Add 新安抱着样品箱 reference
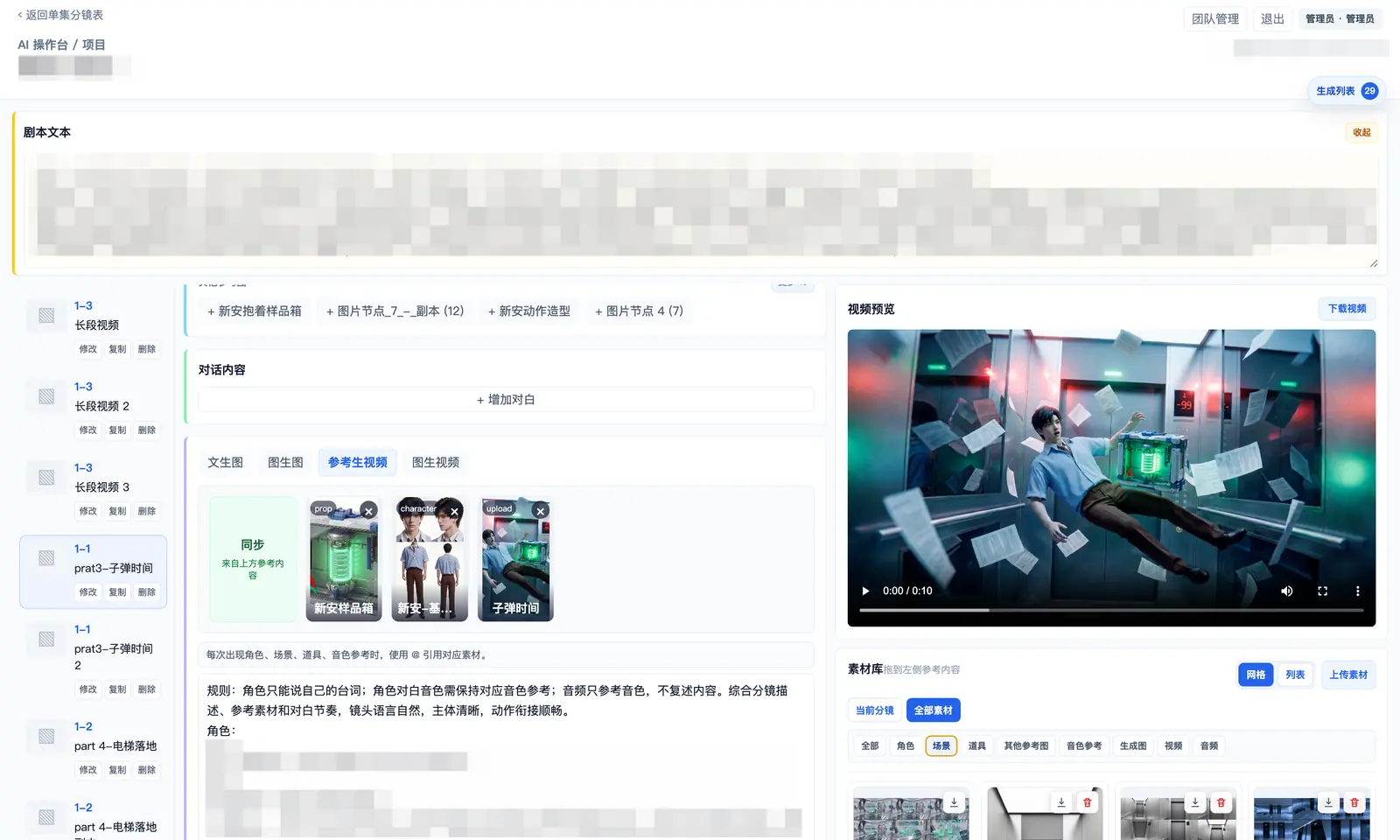This screenshot has width=1400, height=840. 255,311
